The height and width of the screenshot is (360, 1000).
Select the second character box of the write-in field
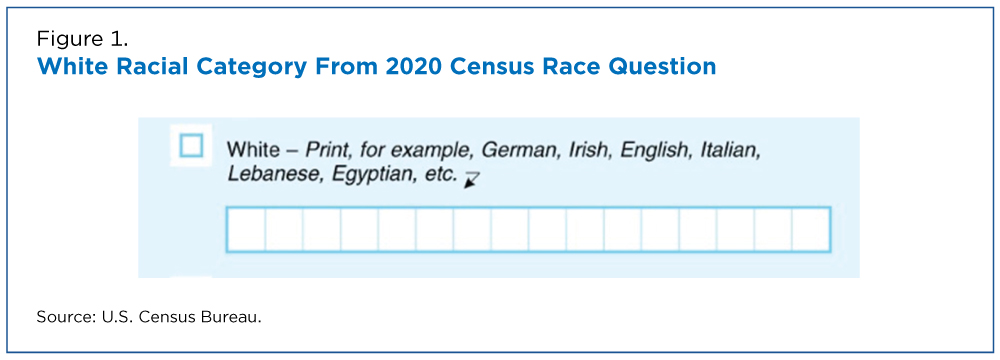[x=284, y=229]
